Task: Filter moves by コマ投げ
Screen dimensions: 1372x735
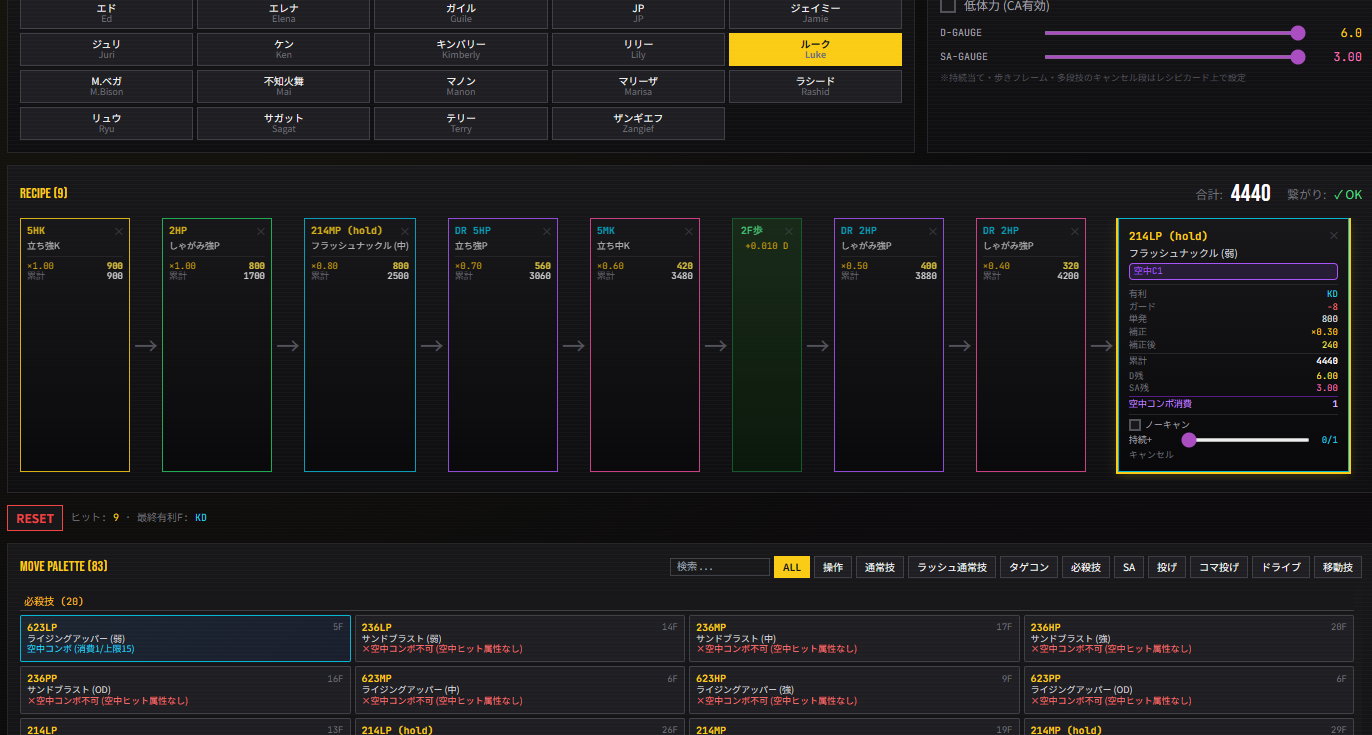Action: [x=1219, y=567]
